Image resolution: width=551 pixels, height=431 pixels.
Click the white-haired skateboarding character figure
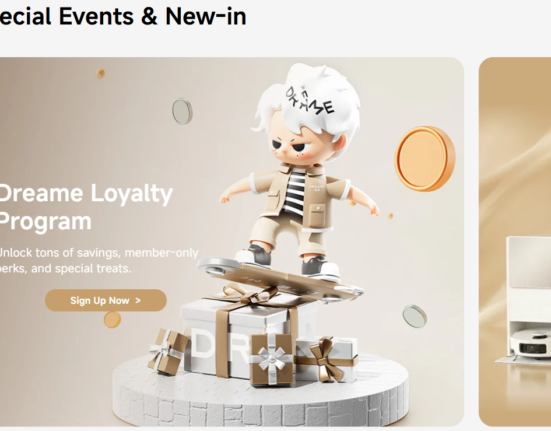pyautogui.click(x=299, y=169)
